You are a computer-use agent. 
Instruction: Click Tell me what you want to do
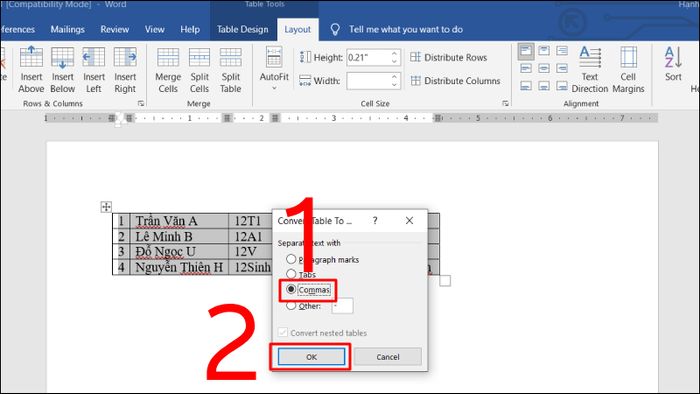[x=406, y=29]
